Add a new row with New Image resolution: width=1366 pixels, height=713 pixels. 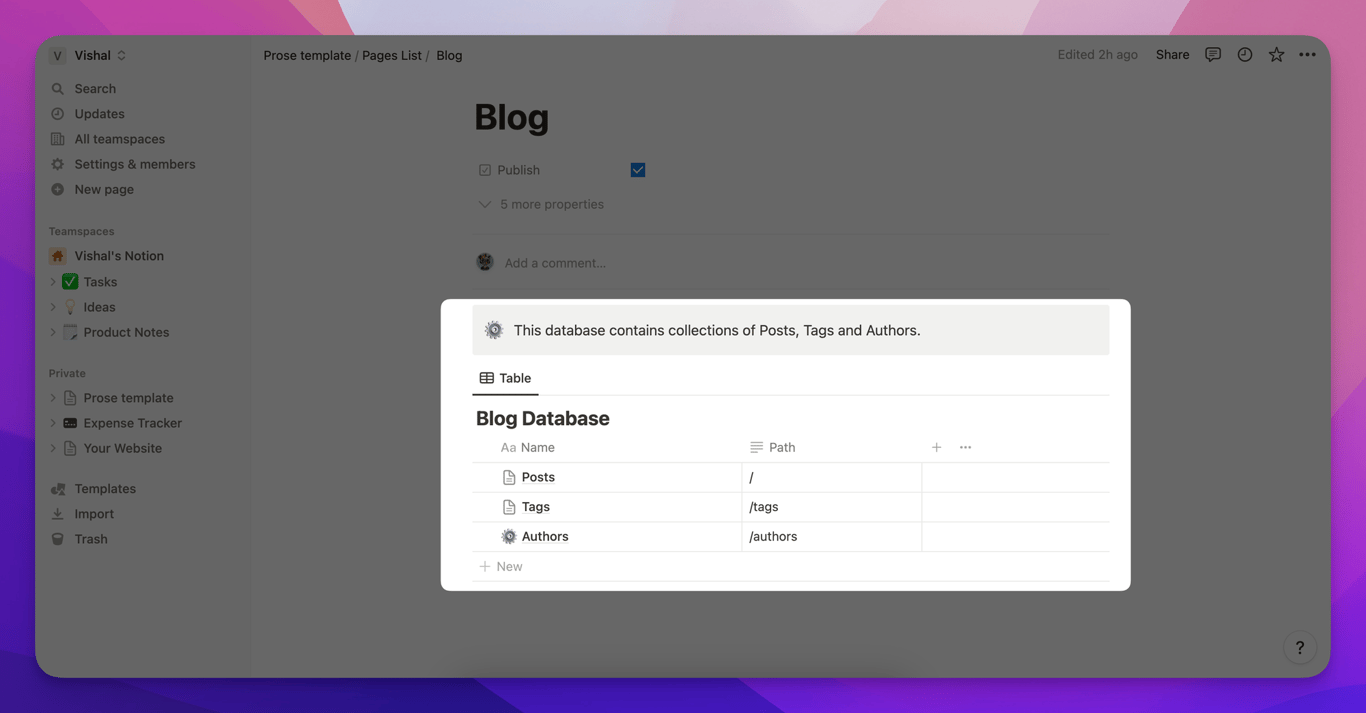pos(500,566)
